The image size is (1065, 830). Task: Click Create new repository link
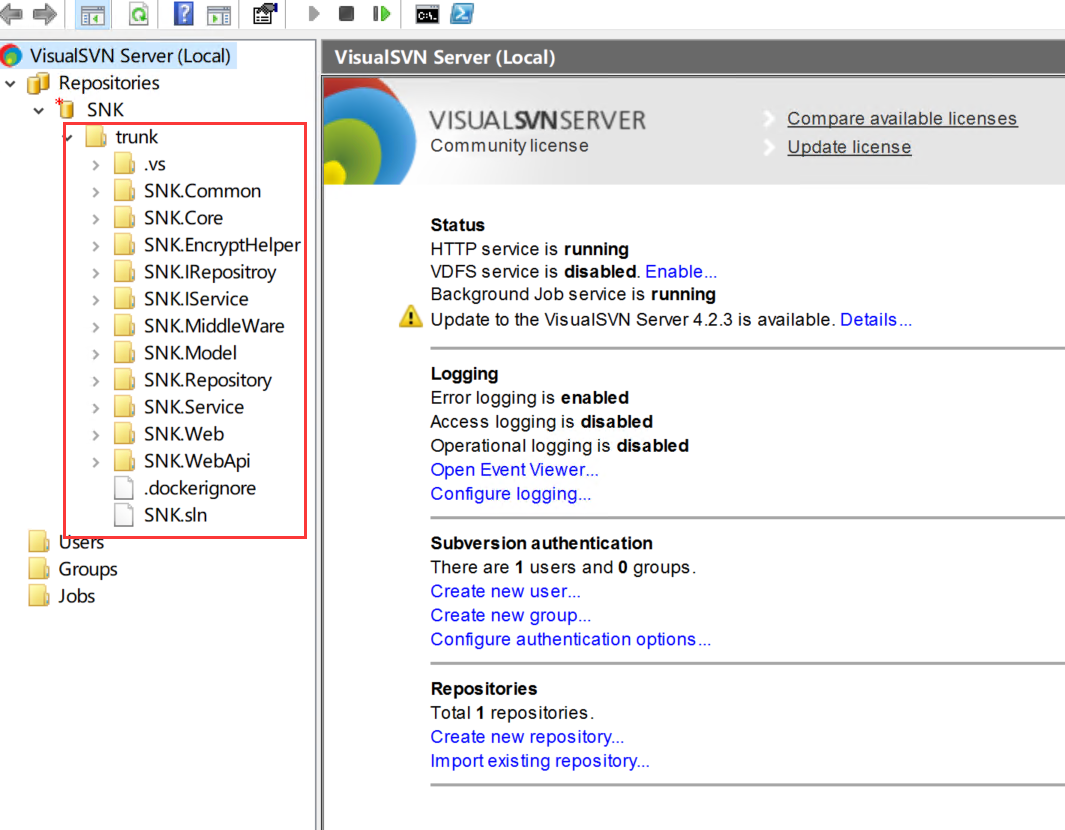click(x=527, y=737)
